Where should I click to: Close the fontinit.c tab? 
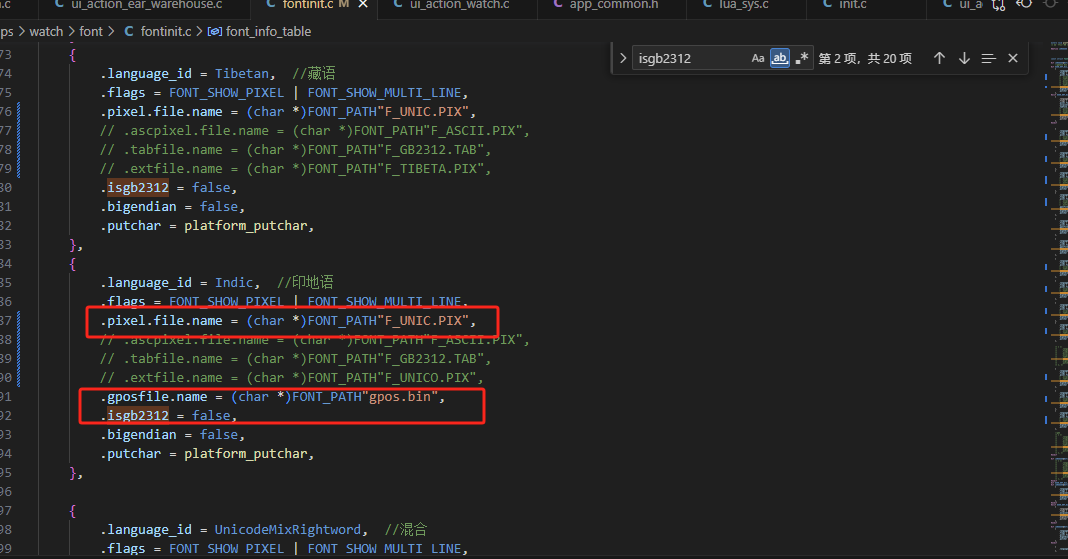[363, 5]
